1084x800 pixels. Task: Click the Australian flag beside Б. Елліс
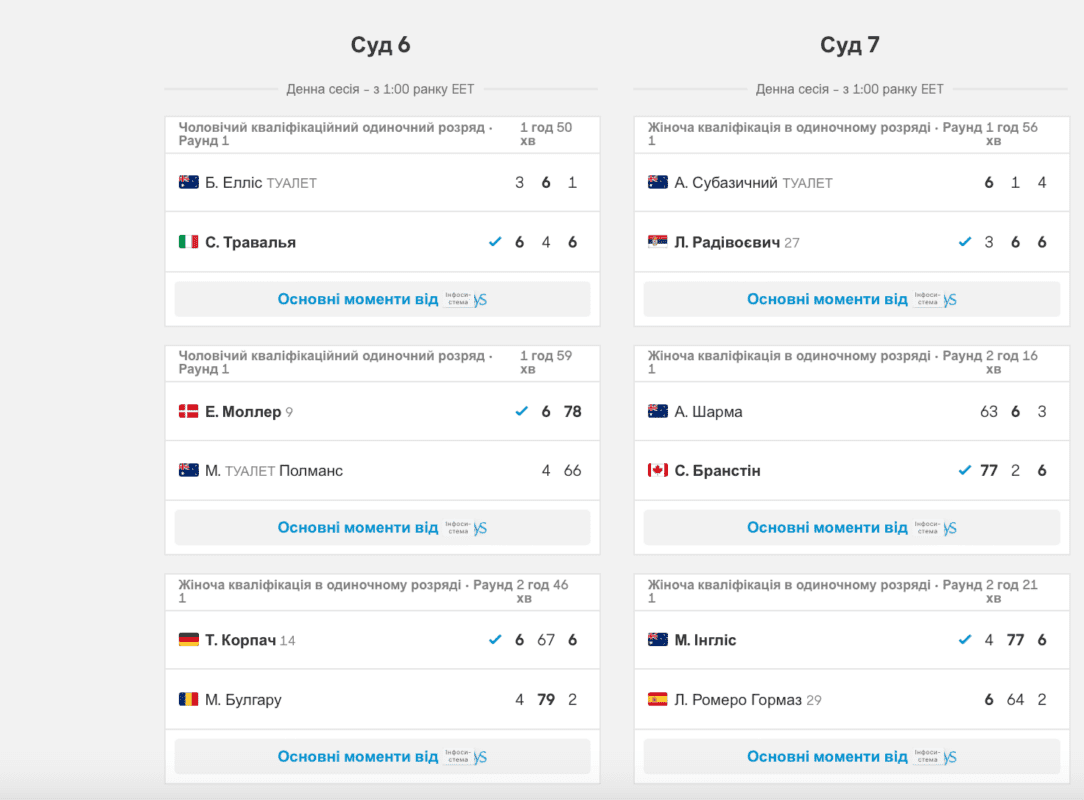click(188, 182)
